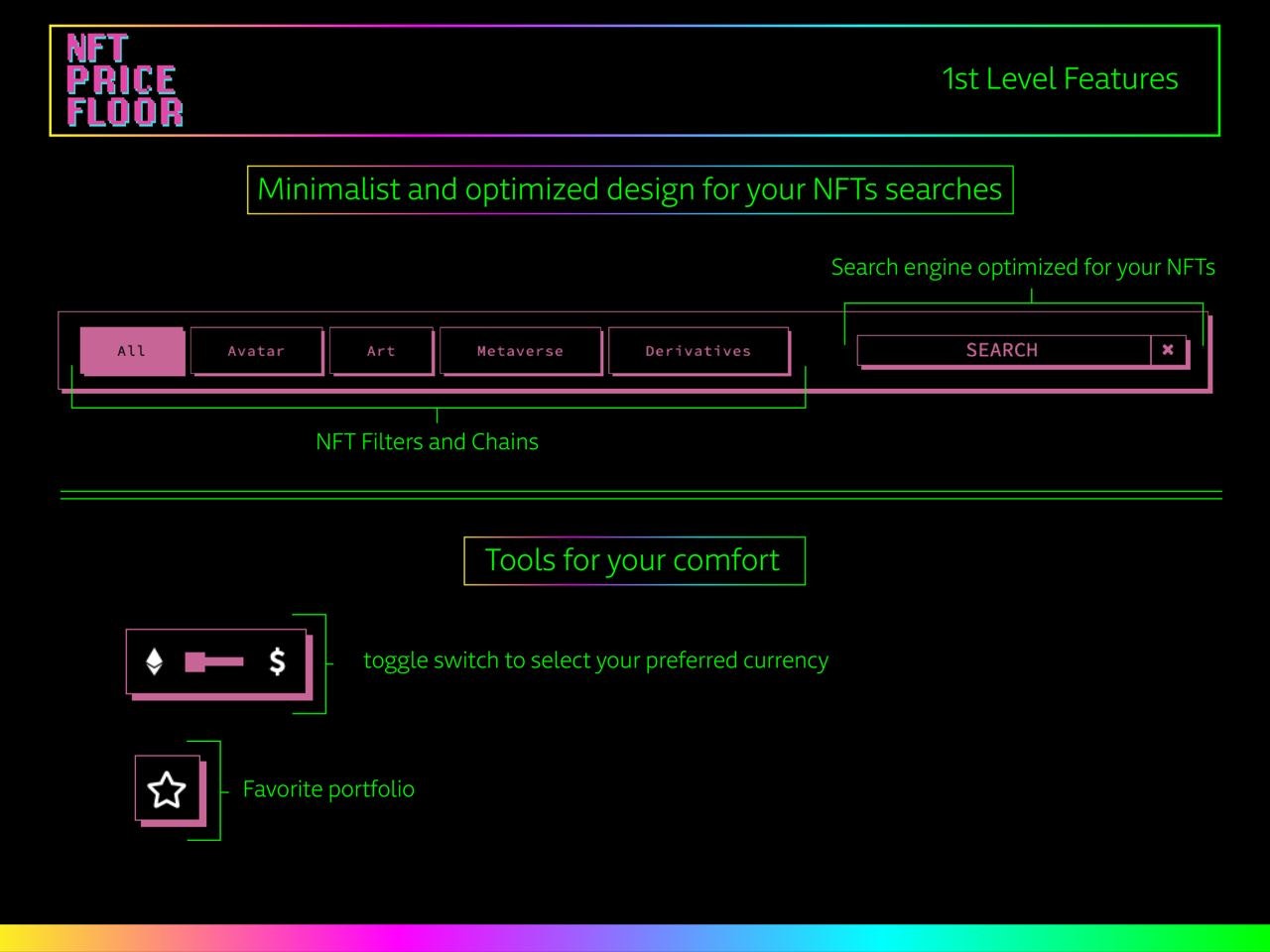Open the Metaverse filter tab
This screenshot has height=952, width=1270.
(520, 350)
